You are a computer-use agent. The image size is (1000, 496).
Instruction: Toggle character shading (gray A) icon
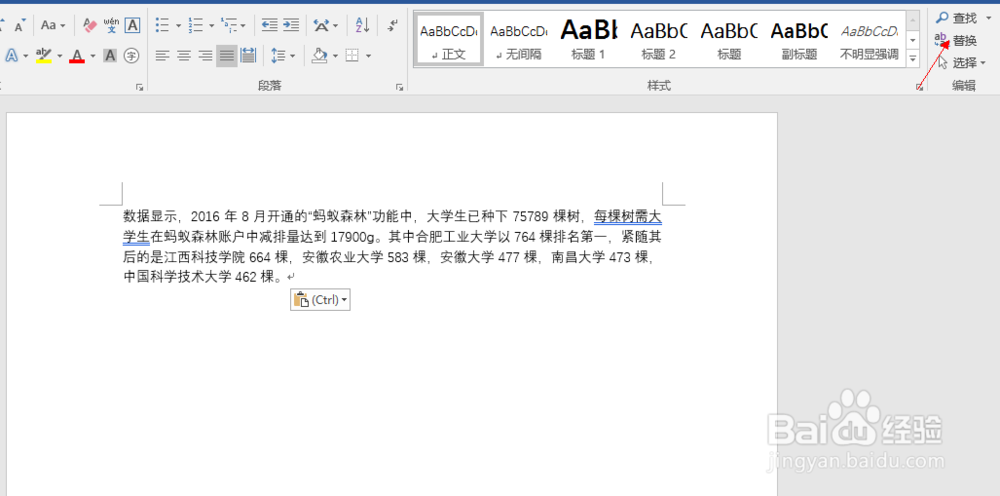click(110, 56)
